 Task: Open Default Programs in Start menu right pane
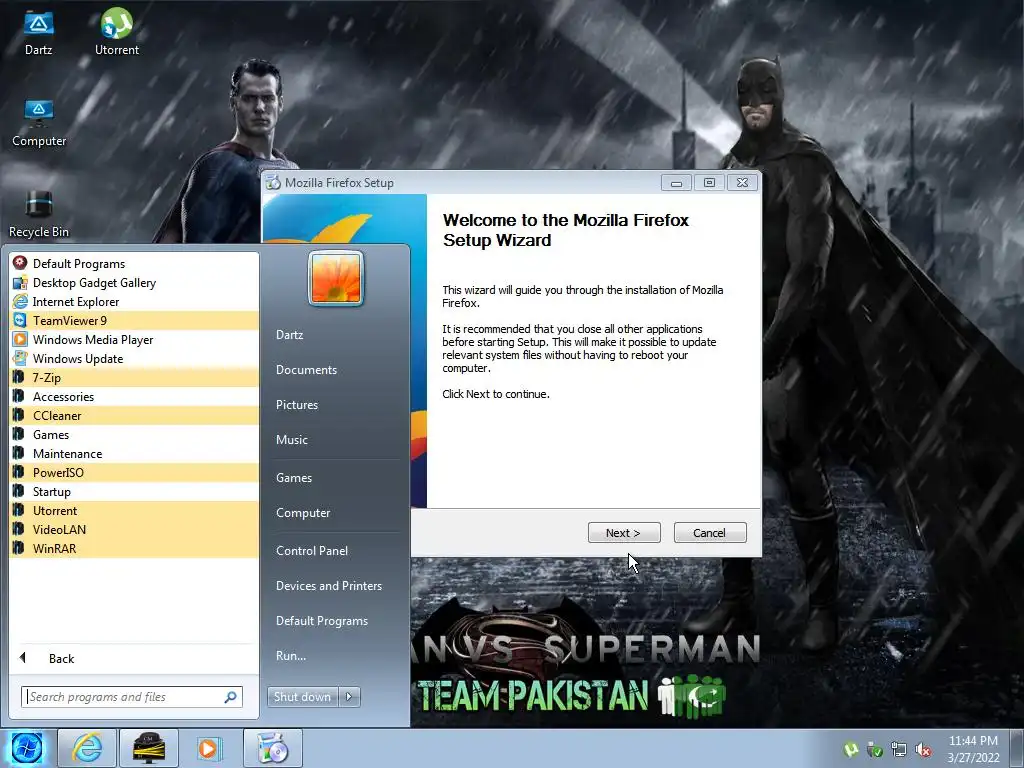[322, 621]
